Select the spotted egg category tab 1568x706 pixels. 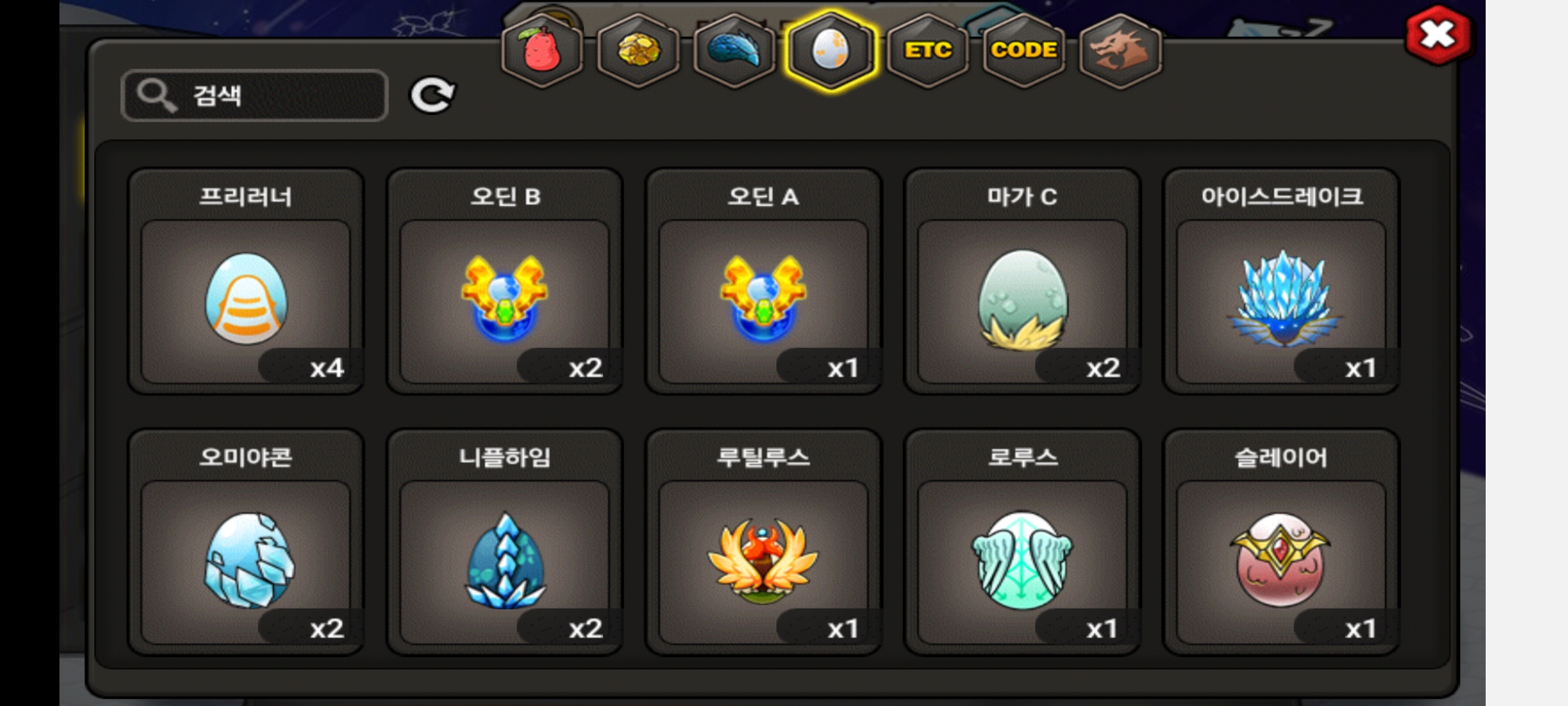click(830, 50)
